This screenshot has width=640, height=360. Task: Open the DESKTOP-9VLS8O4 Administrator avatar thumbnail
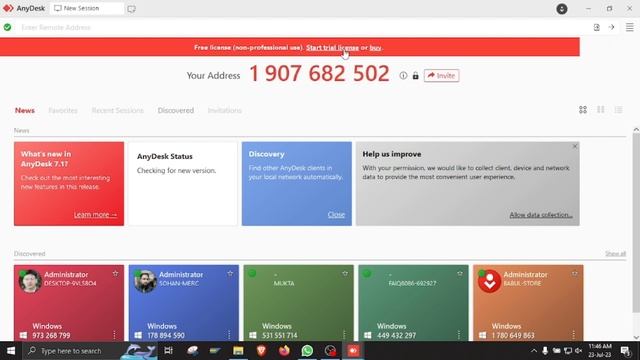(x=30, y=281)
